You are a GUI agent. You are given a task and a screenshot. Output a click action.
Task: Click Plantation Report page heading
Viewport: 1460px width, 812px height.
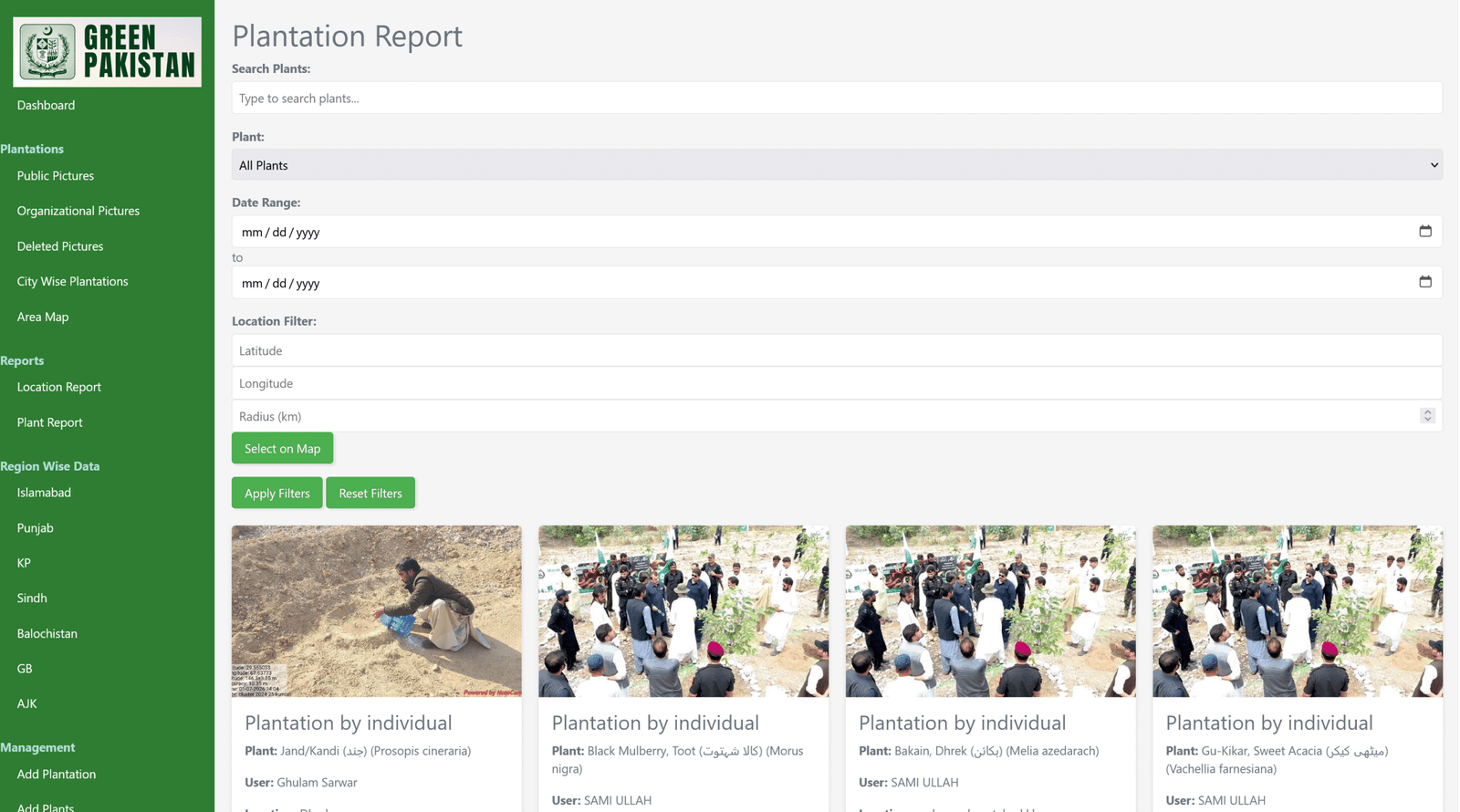click(x=348, y=36)
